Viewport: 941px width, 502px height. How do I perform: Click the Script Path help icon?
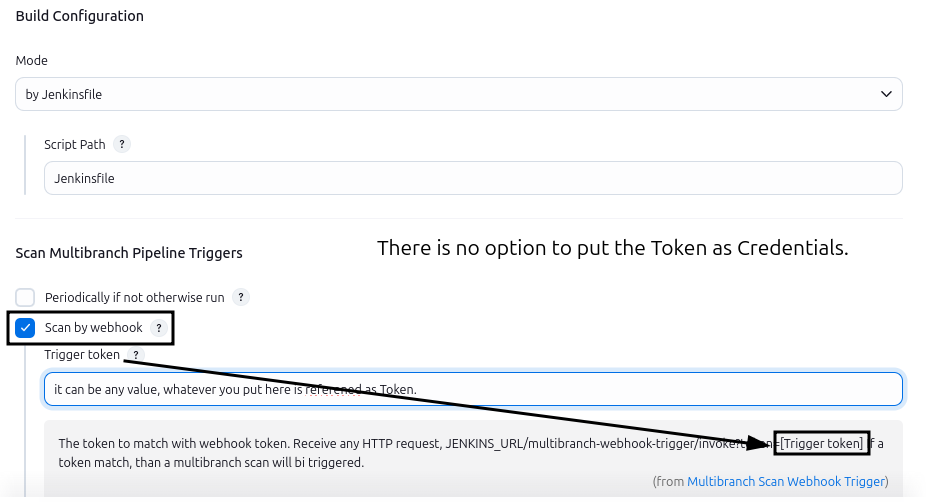122,144
